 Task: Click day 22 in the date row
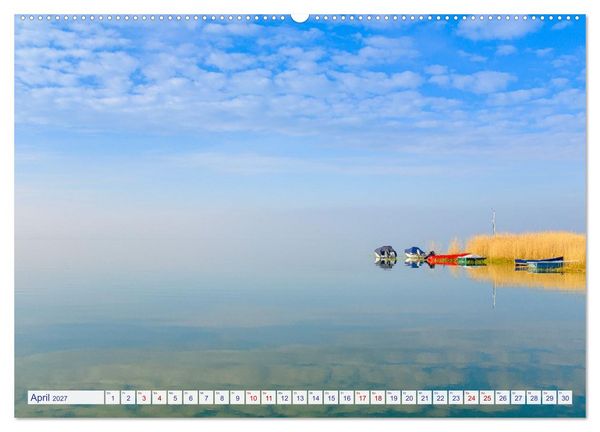click(x=440, y=397)
